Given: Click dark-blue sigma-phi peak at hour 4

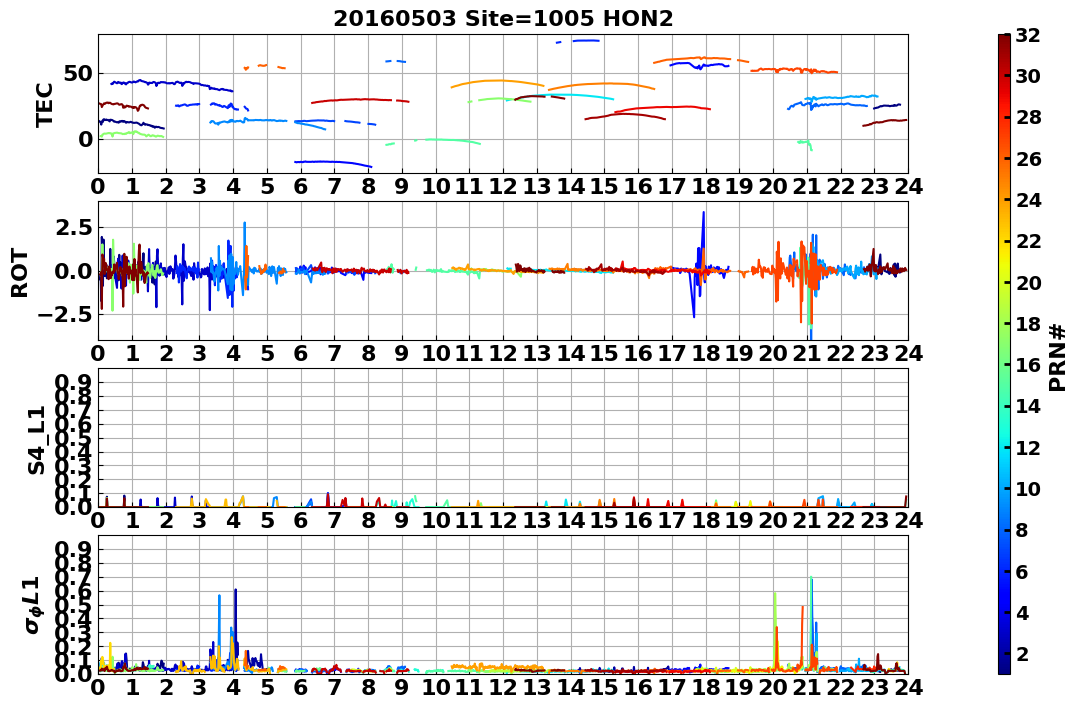Looking at the screenshot, I should (x=236, y=629).
